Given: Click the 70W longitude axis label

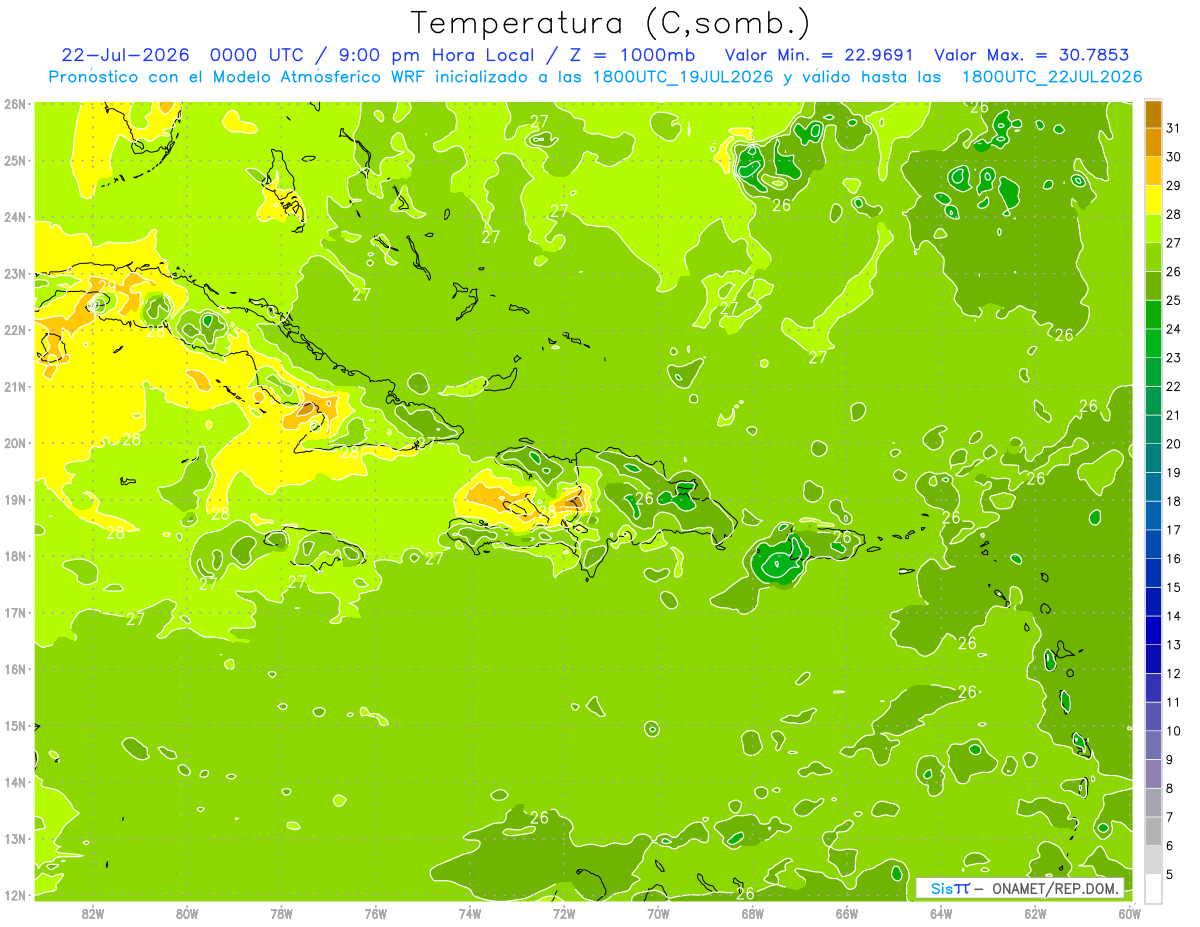Looking at the screenshot, I should [658, 913].
